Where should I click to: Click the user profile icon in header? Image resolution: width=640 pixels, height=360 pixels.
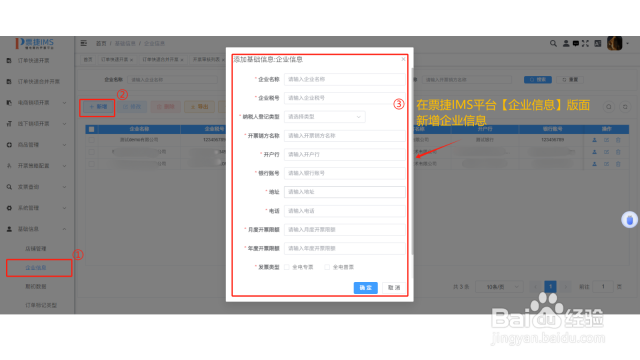coord(566,43)
